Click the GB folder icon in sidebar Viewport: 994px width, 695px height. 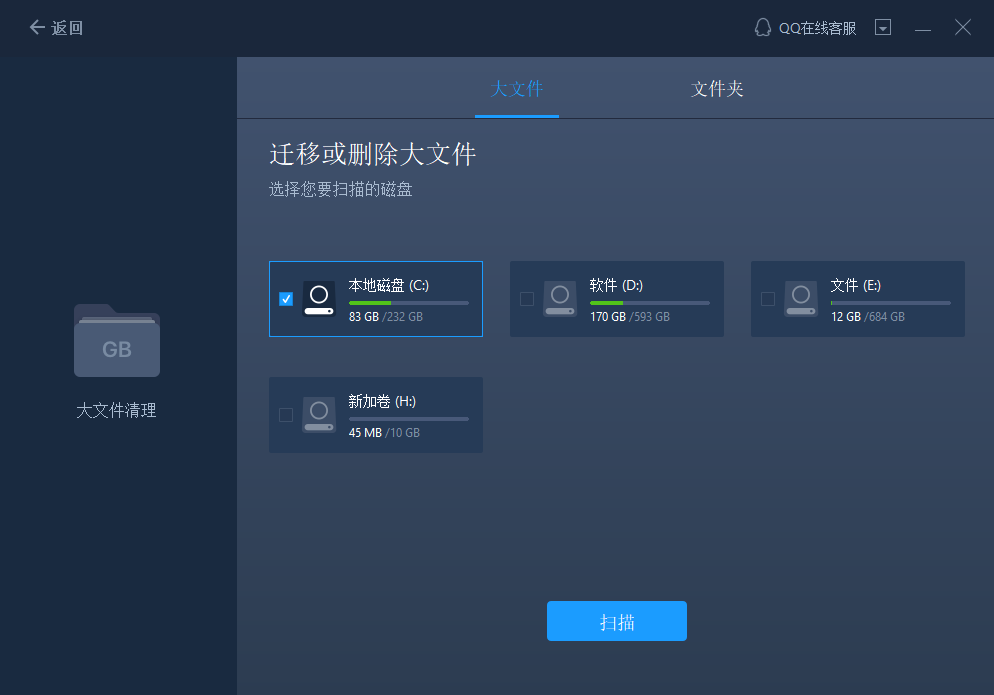point(117,341)
